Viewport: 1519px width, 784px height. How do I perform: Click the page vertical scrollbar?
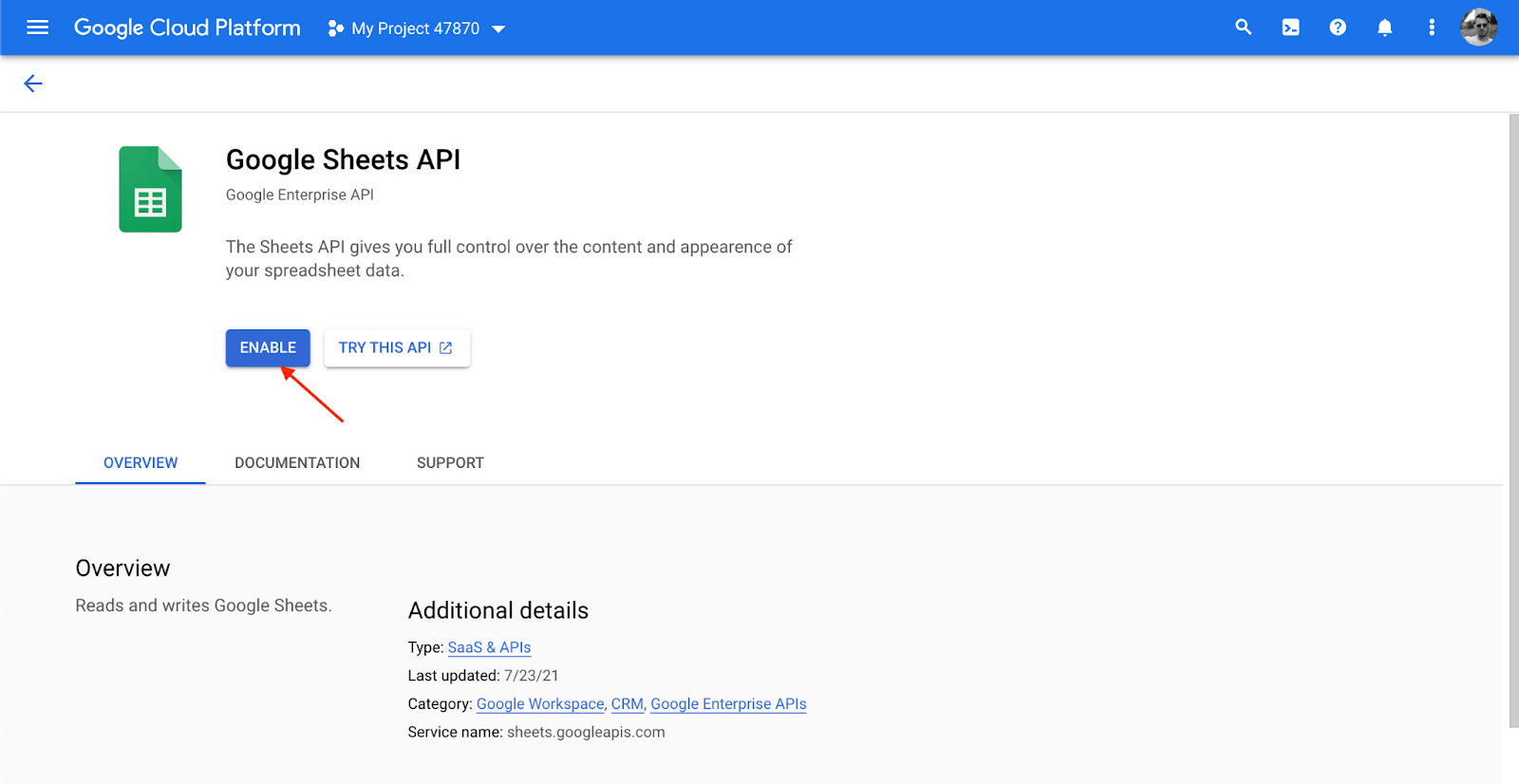[x=1513, y=421]
